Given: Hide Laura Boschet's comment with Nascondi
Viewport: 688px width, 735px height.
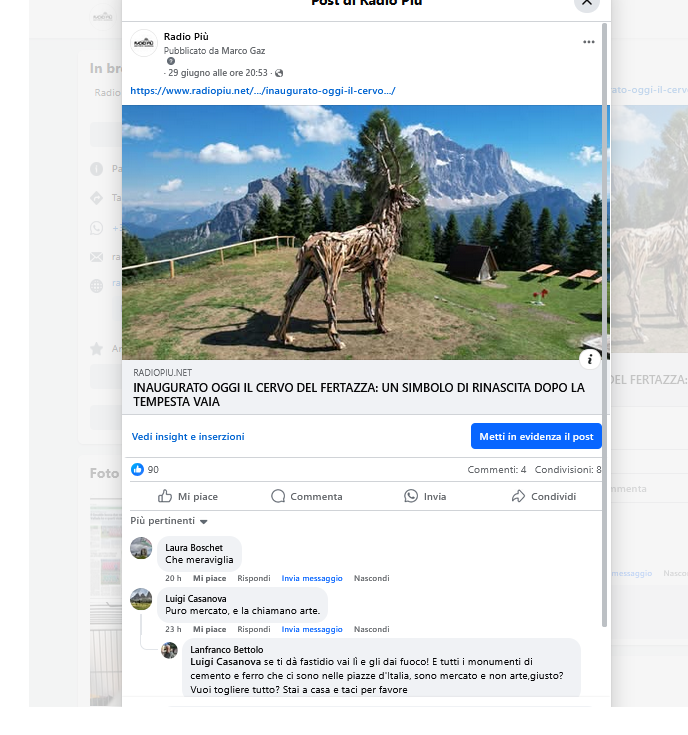Looking at the screenshot, I should [372, 578].
